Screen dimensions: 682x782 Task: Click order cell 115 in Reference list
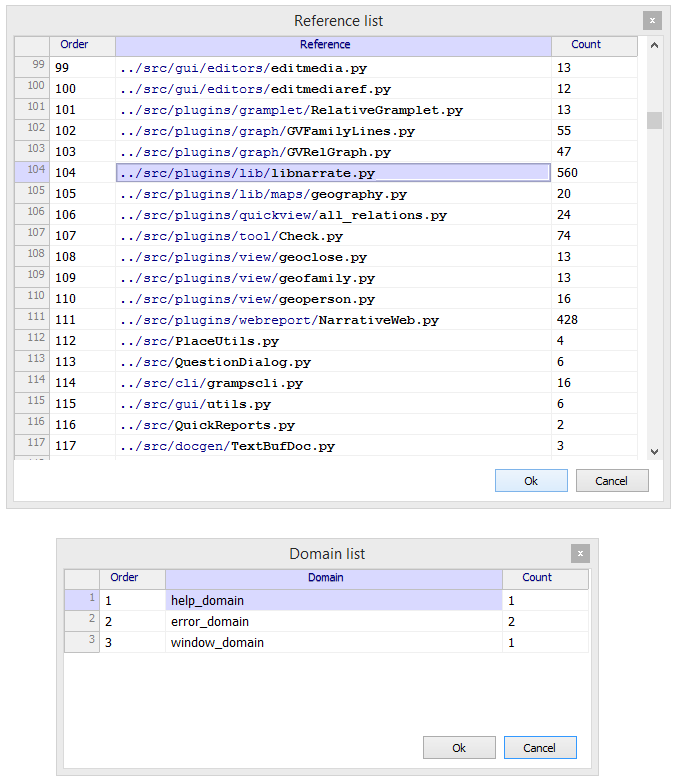(82, 403)
